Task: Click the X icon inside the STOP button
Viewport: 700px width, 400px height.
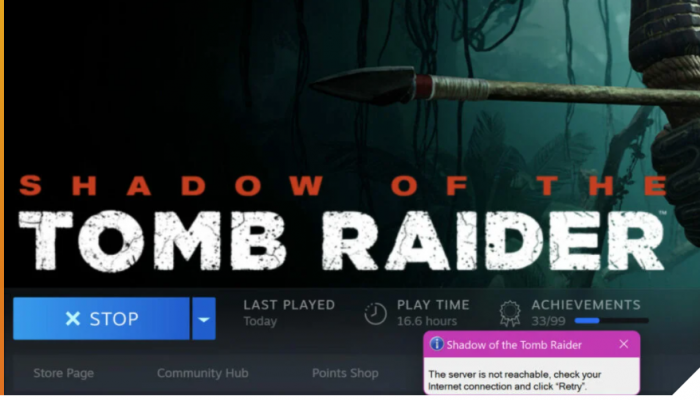Action: (73, 319)
